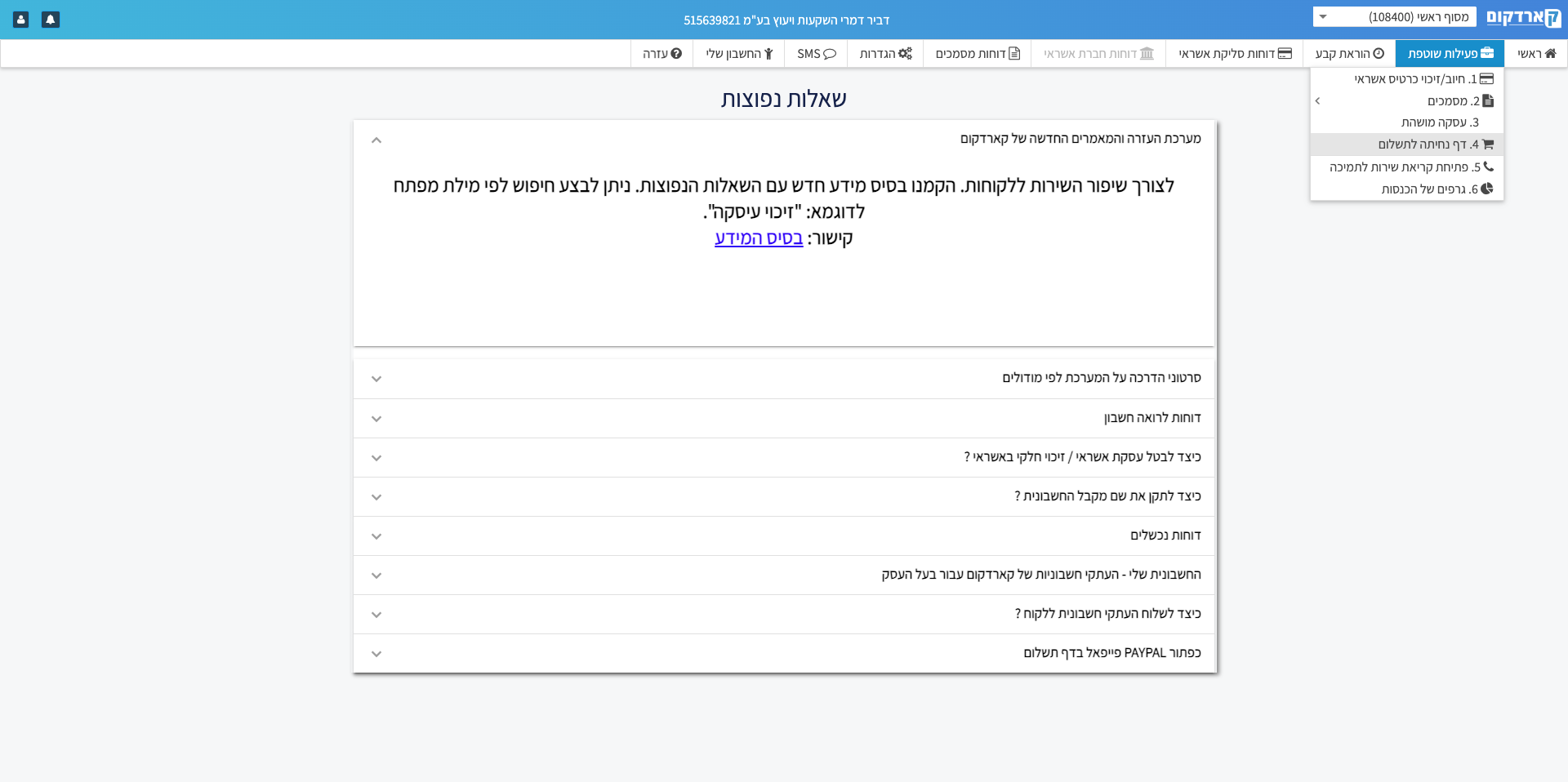1568x782 pixels.
Task: Open the פעילות שוטפת briefcase tab
Action: pyautogui.click(x=1450, y=54)
